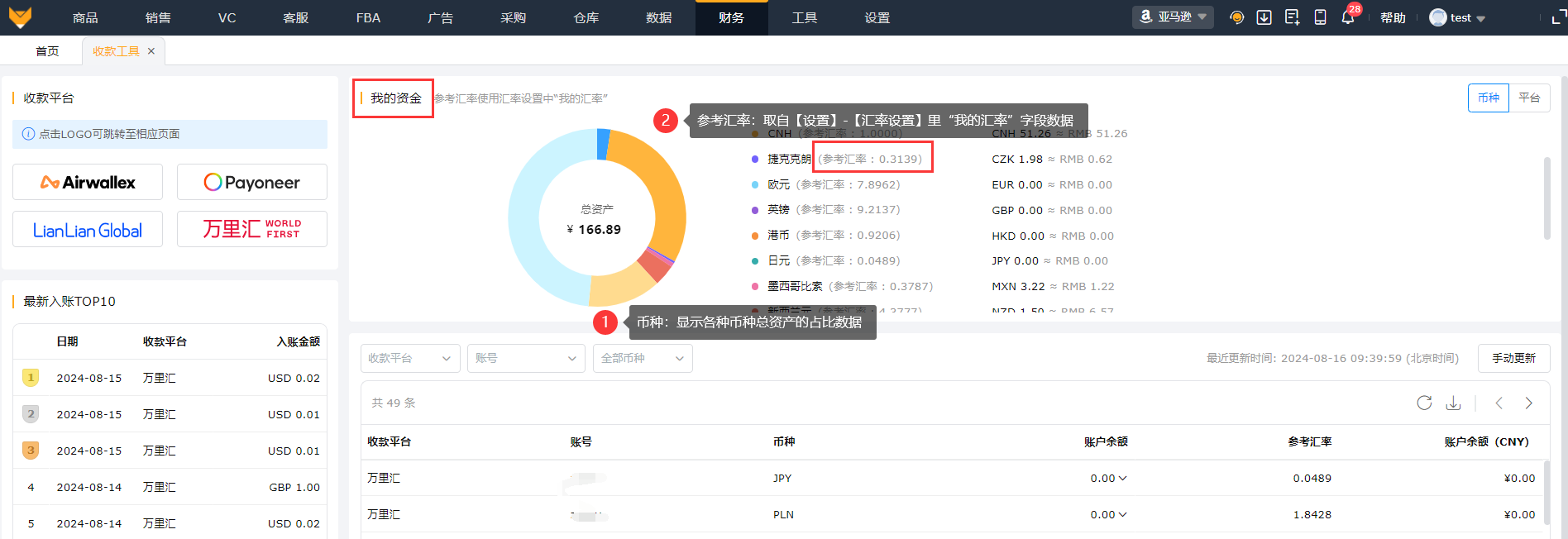Click the first ranked row amount USD 0.02

[294, 378]
